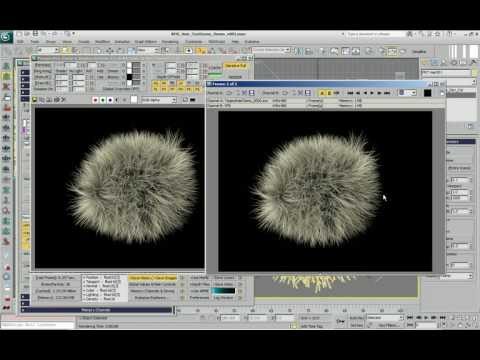This screenshot has height=360, width=480.
Task: Play animation in the main playback controls
Action: (426, 318)
